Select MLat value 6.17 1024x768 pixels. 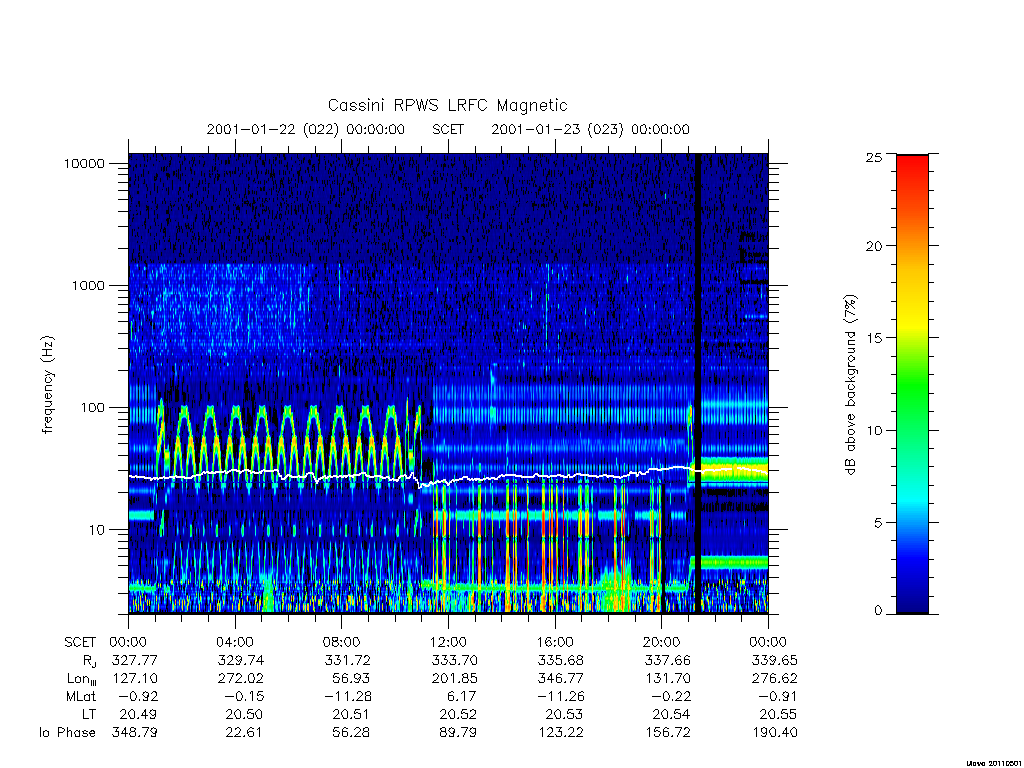(462, 697)
